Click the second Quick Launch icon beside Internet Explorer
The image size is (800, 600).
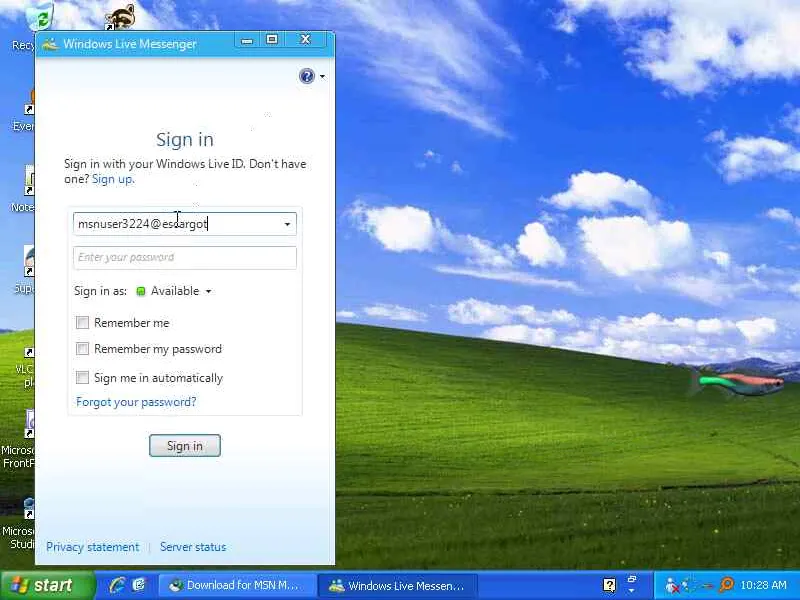point(139,585)
